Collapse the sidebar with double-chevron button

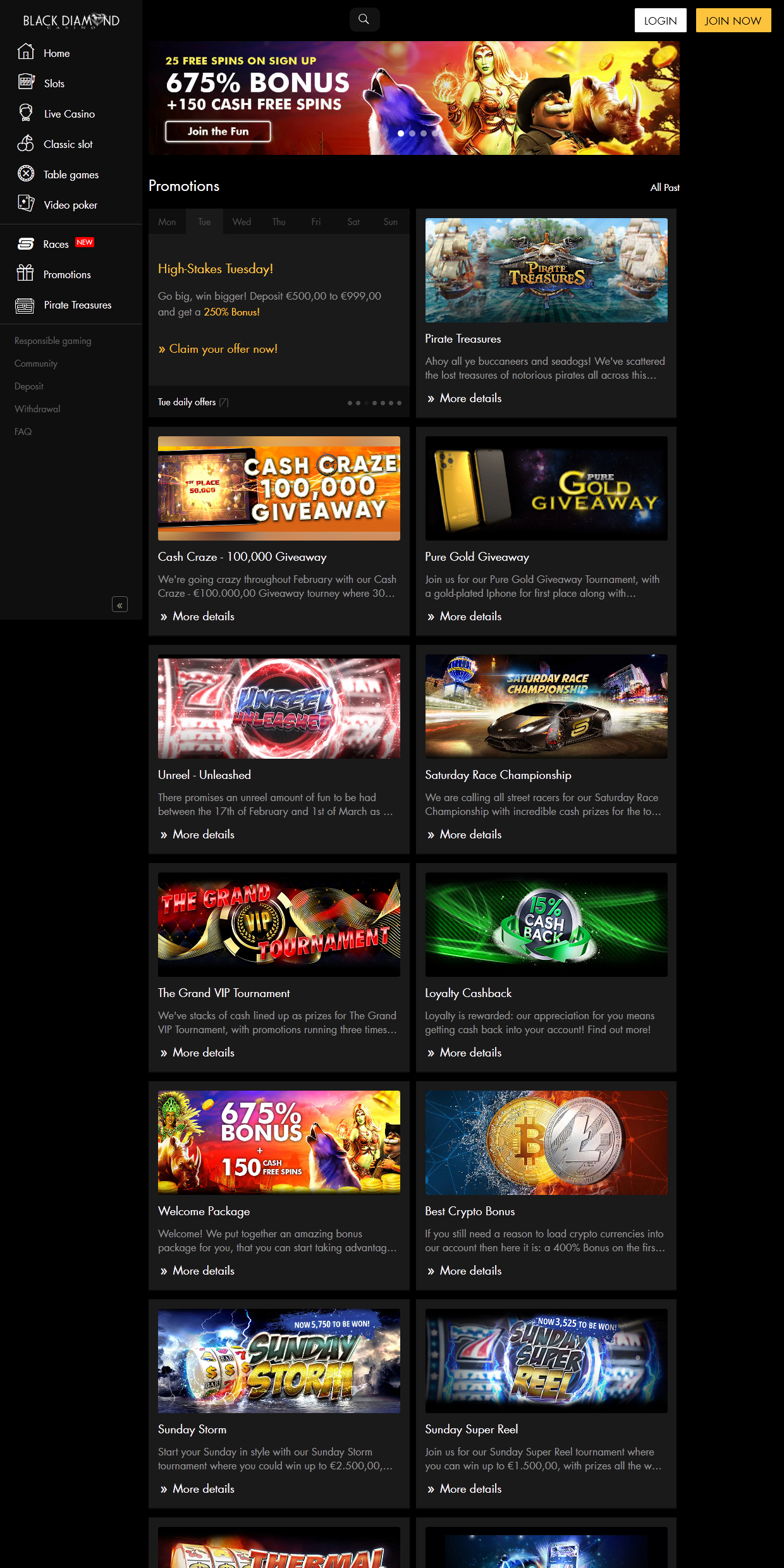[x=119, y=605]
